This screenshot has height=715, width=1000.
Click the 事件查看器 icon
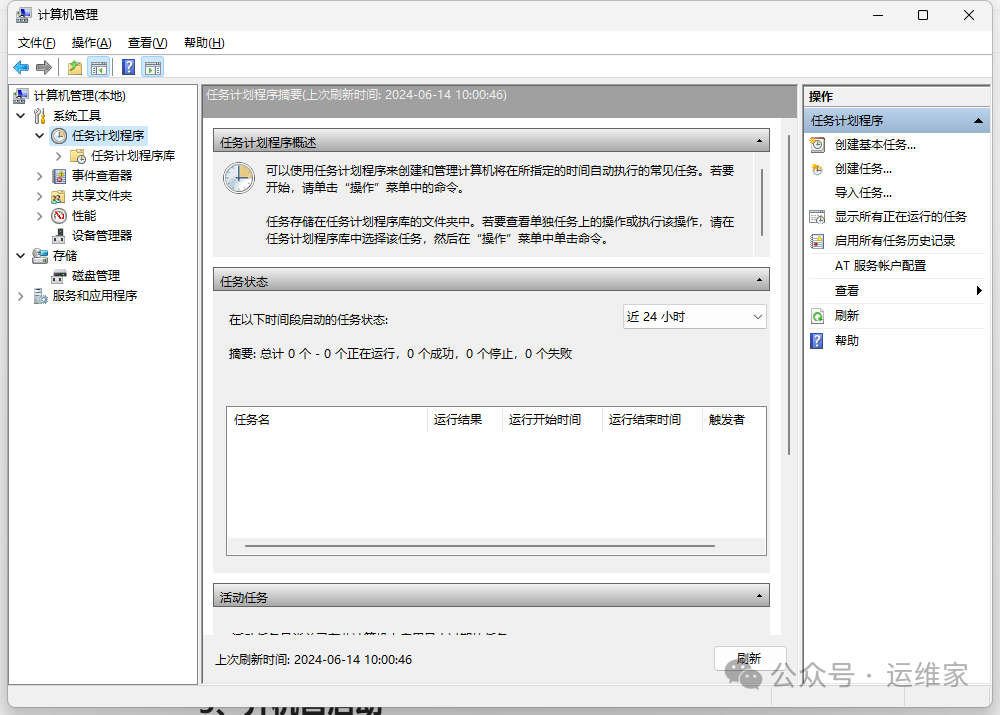pyautogui.click(x=59, y=176)
